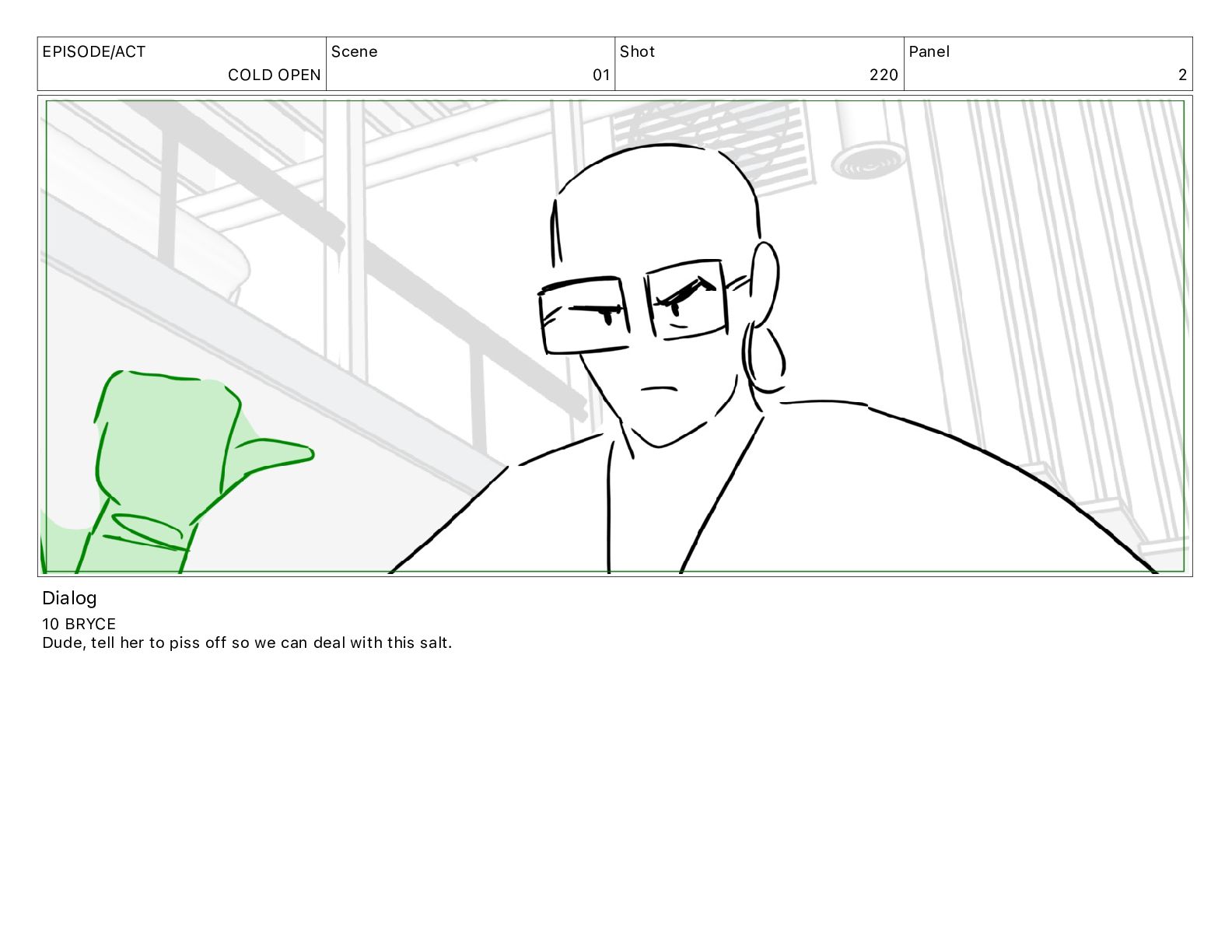This screenshot has width=1232, height=952.
Task: Select the Dialog heading
Action: 70,598
